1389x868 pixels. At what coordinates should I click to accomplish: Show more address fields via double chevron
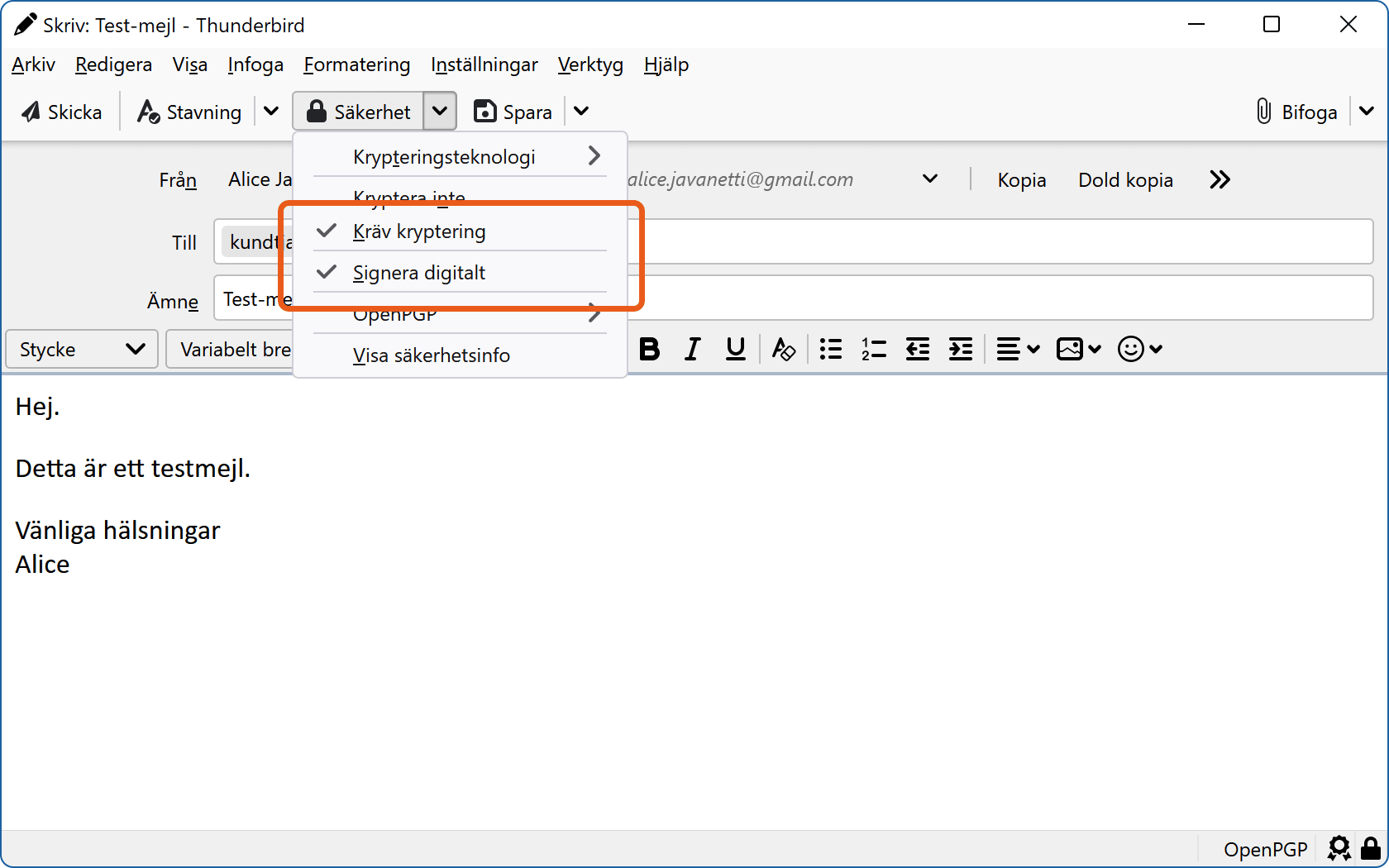(x=1220, y=179)
